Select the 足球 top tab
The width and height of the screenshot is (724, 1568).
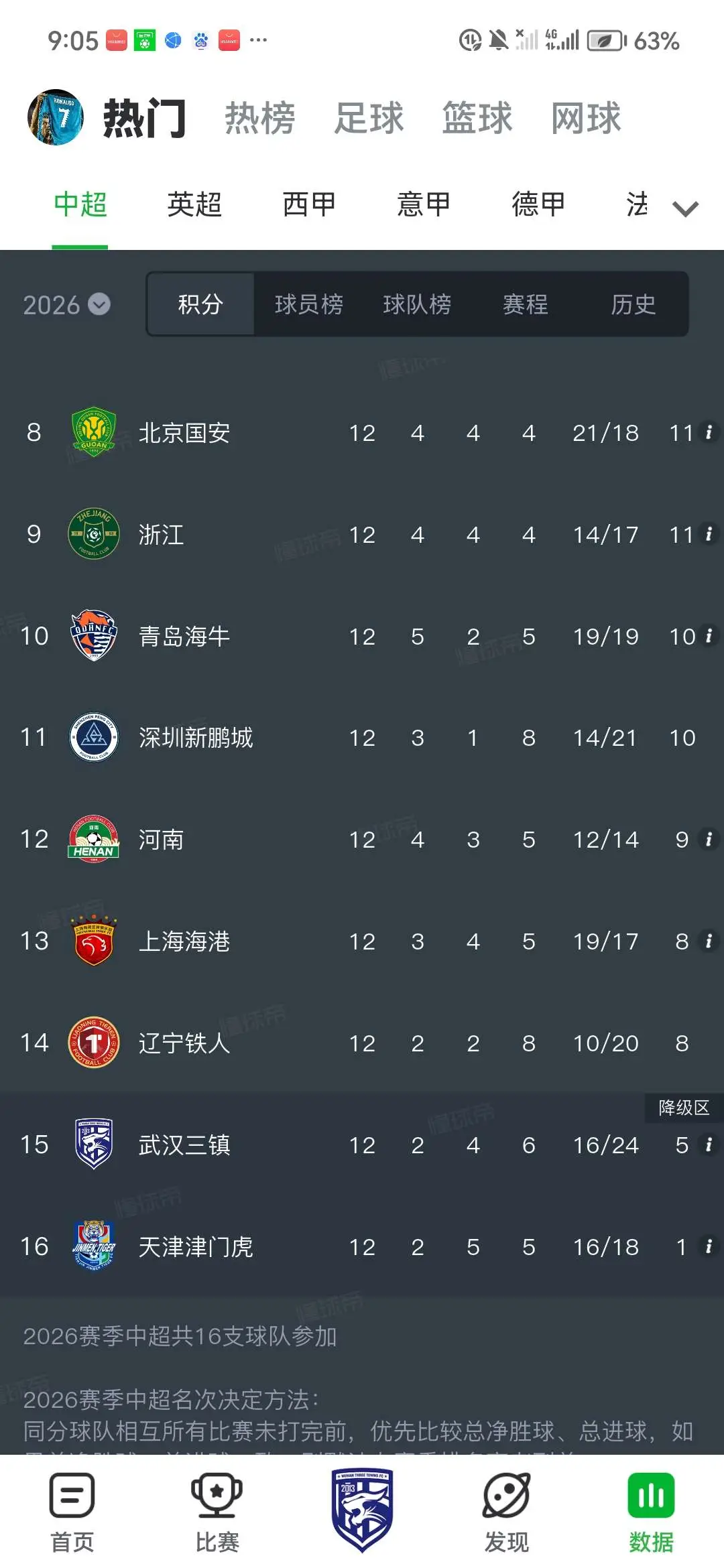click(x=369, y=118)
